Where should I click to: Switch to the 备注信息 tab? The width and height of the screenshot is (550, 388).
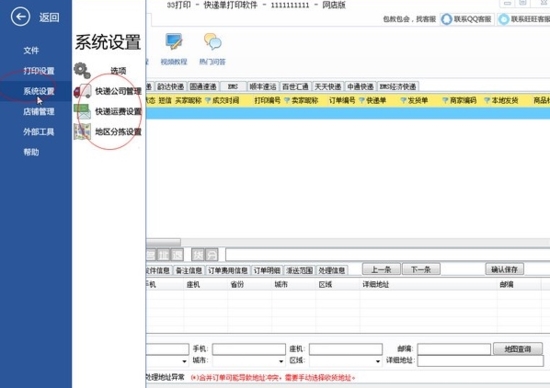pos(189,270)
